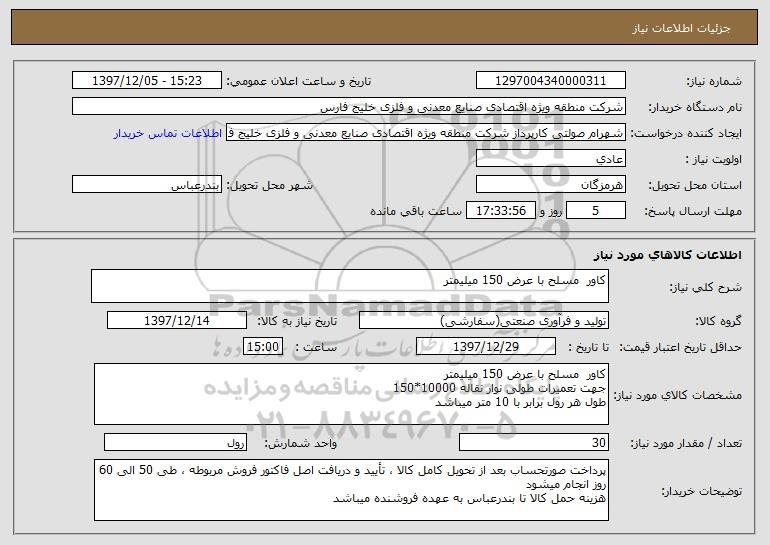Screen dimensions: 770x545
Task: Click the label تا تاریخ
Action: pos(588,348)
